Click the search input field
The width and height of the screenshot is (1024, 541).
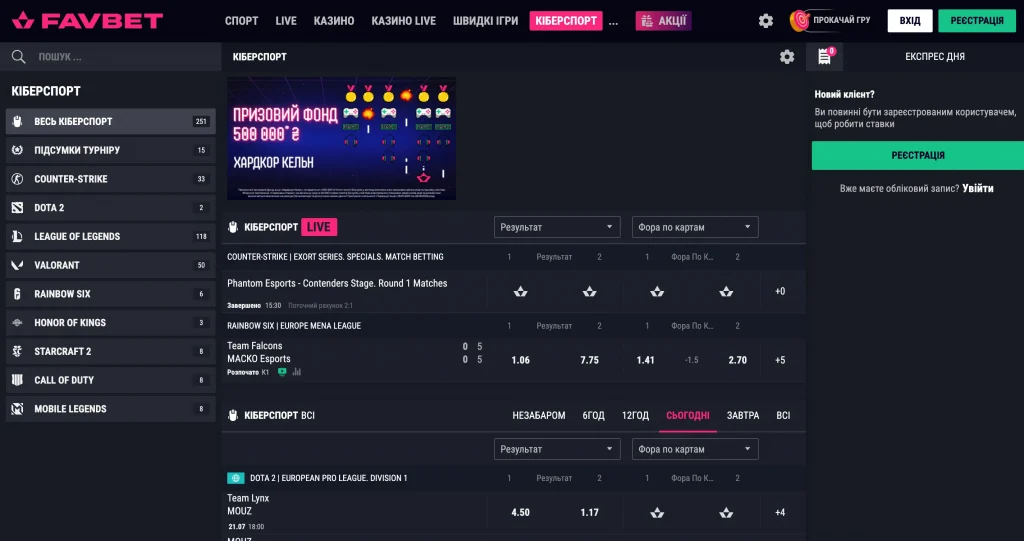click(x=111, y=57)
